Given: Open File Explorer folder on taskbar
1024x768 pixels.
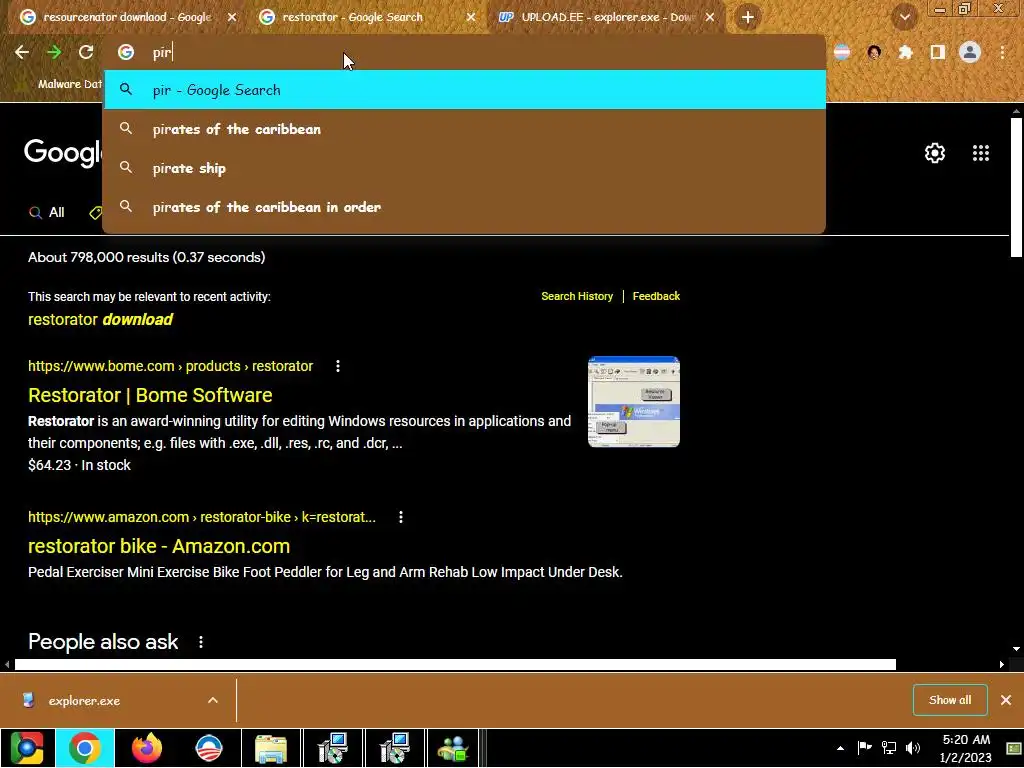Looking at the screenshot, I should coord(270,748).
